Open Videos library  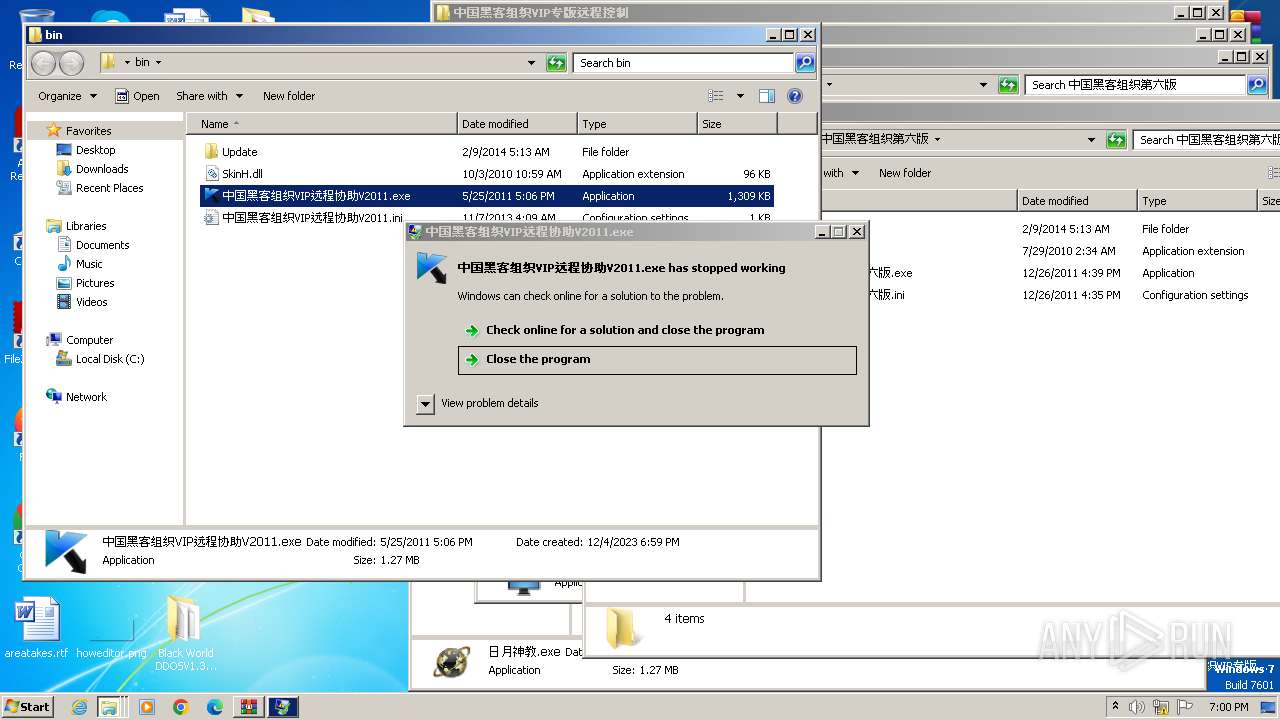coord(91,302)
